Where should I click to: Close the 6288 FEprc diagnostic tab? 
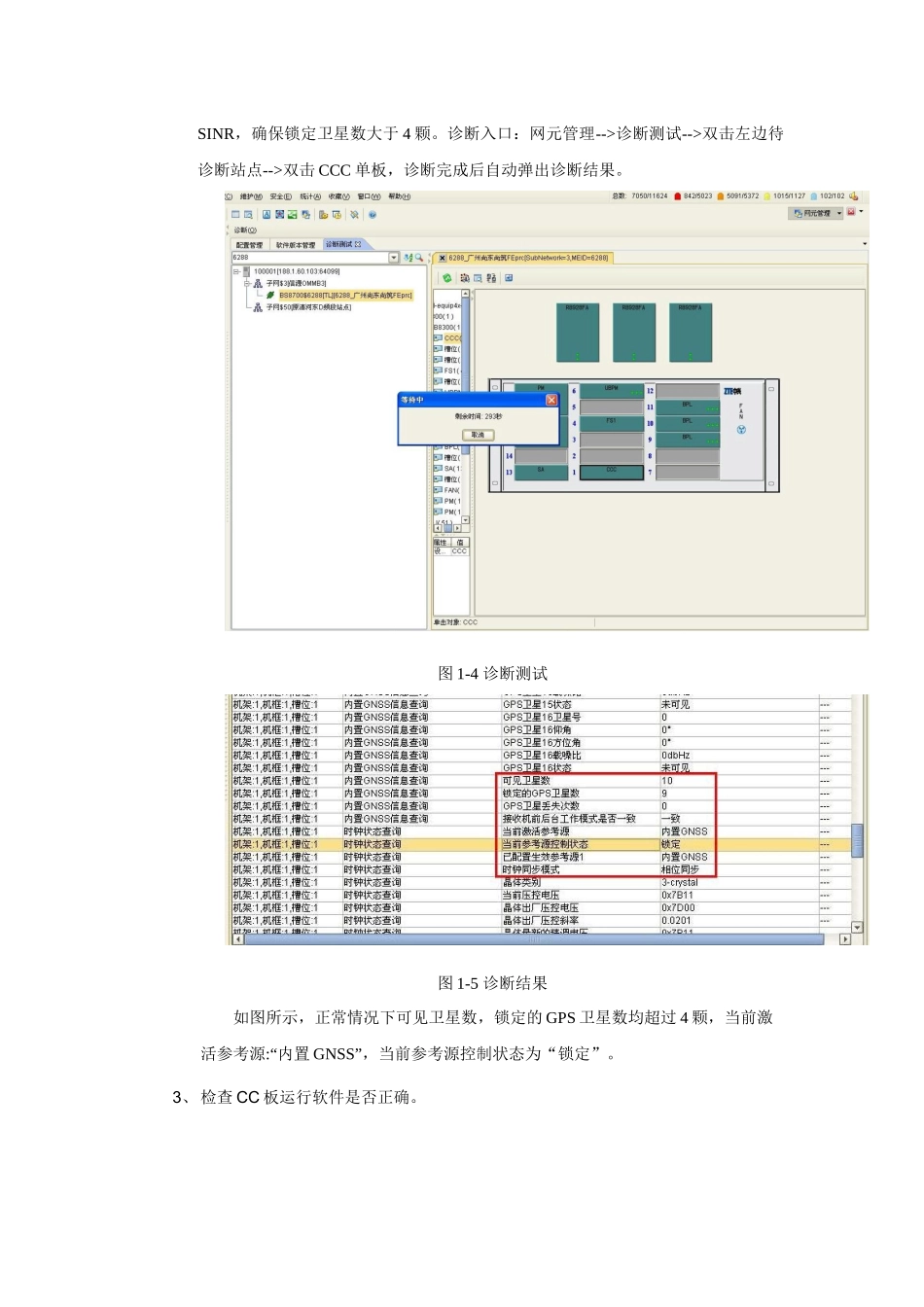point(443,259)
